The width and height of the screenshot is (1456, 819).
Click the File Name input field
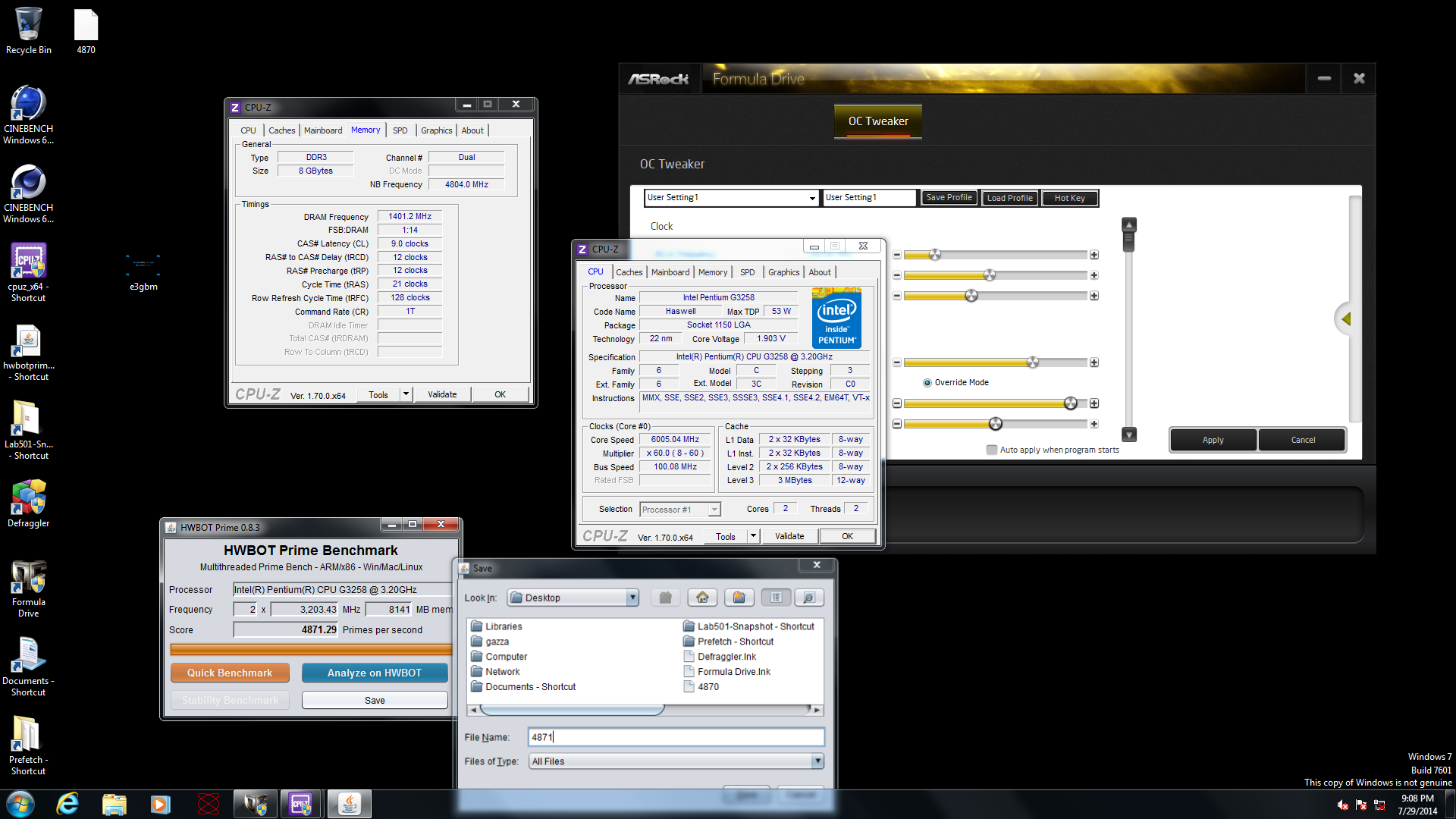coord(676,737)
